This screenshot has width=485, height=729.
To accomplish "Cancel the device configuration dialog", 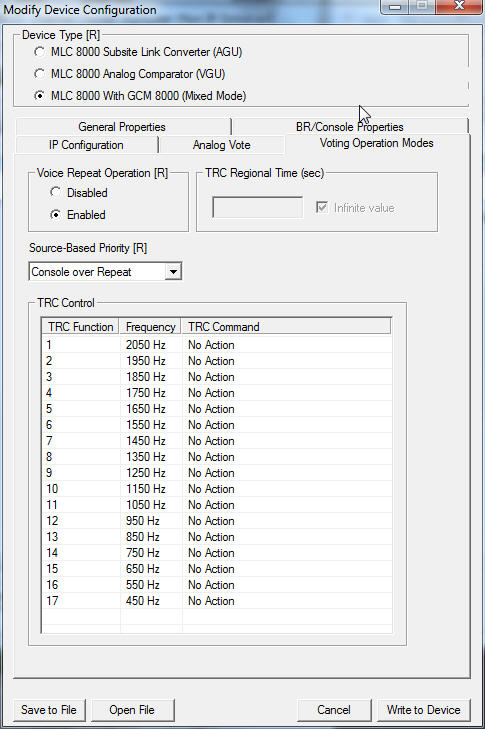I will point(334,710).
